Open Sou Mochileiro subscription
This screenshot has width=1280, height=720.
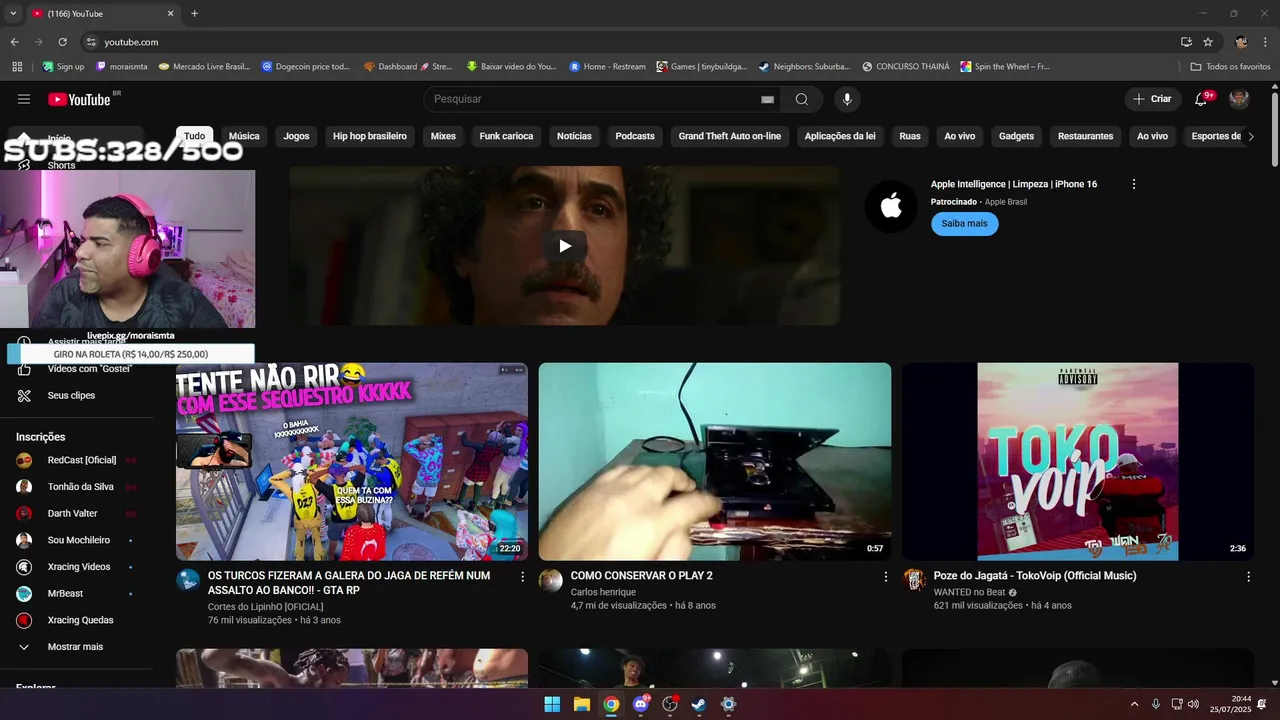[76, 540]
